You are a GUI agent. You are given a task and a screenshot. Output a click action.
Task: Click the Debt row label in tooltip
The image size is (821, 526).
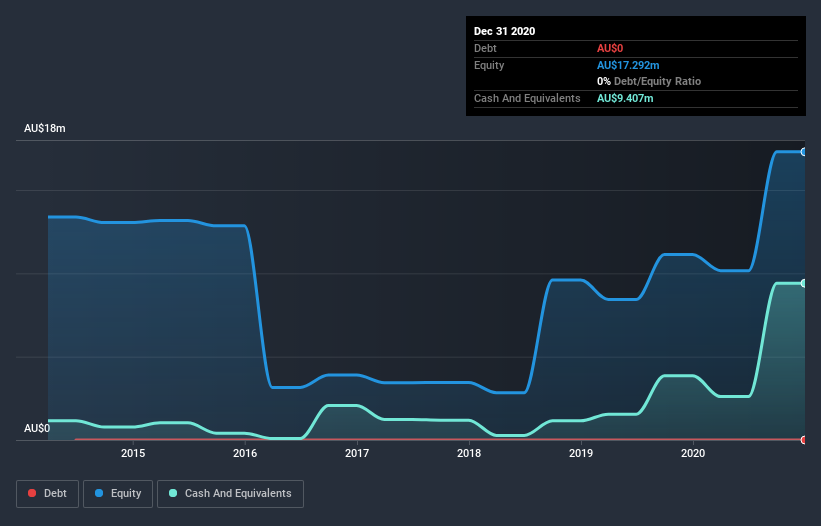[485, 49]
